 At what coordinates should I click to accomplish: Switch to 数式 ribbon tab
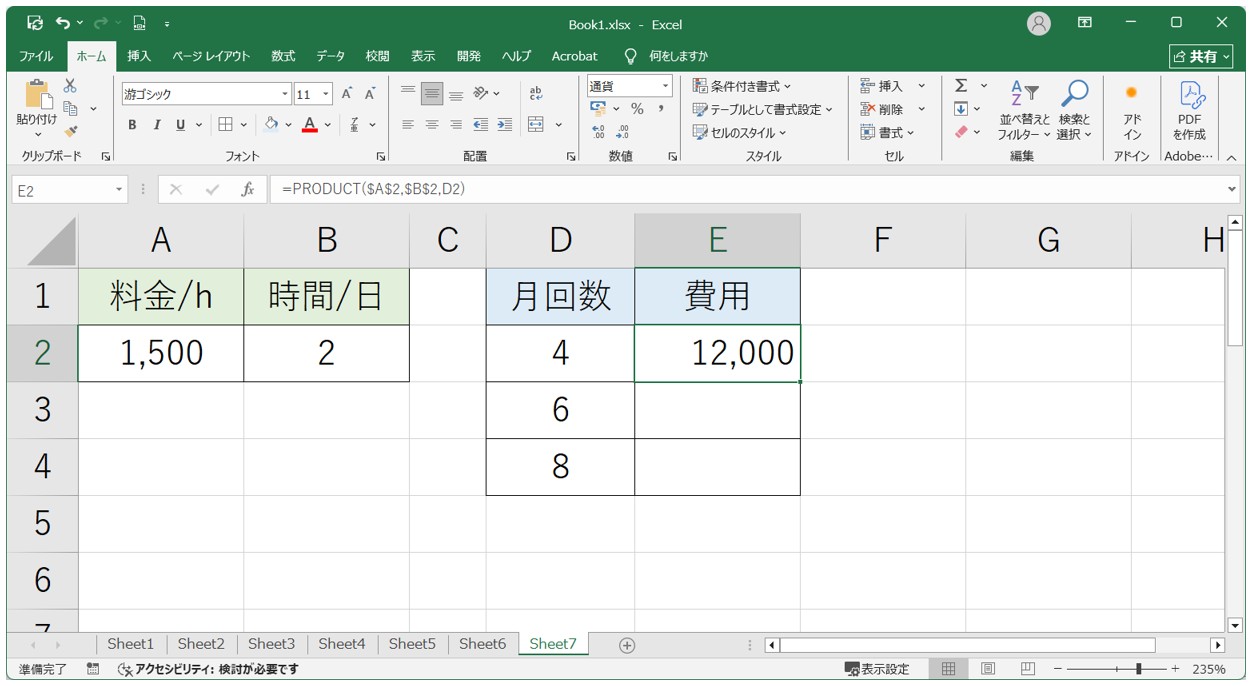[x=284, y=56]
